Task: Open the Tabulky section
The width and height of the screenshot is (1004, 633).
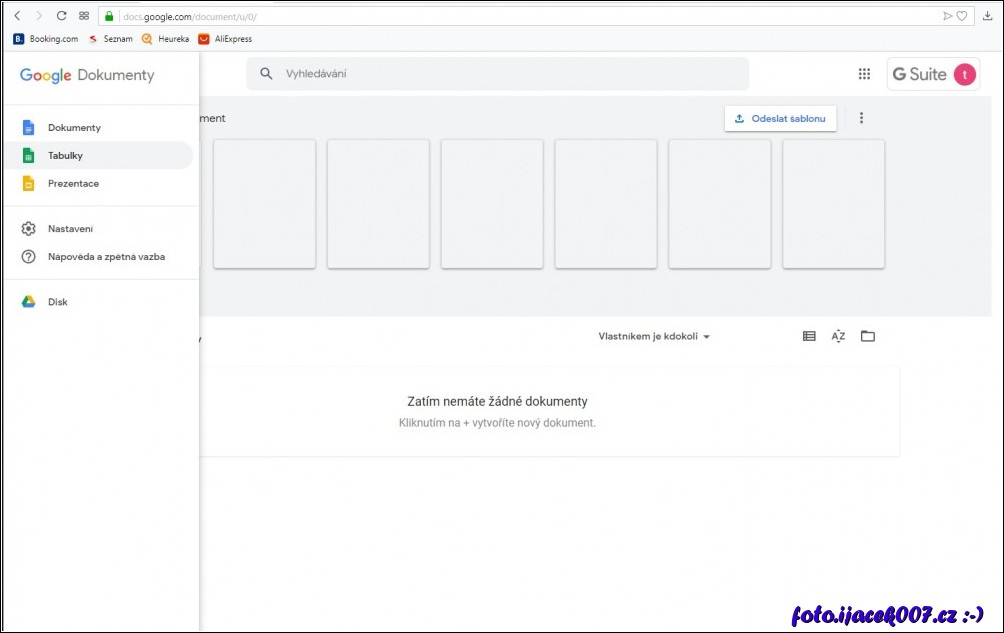Action: tap(66, 155)
